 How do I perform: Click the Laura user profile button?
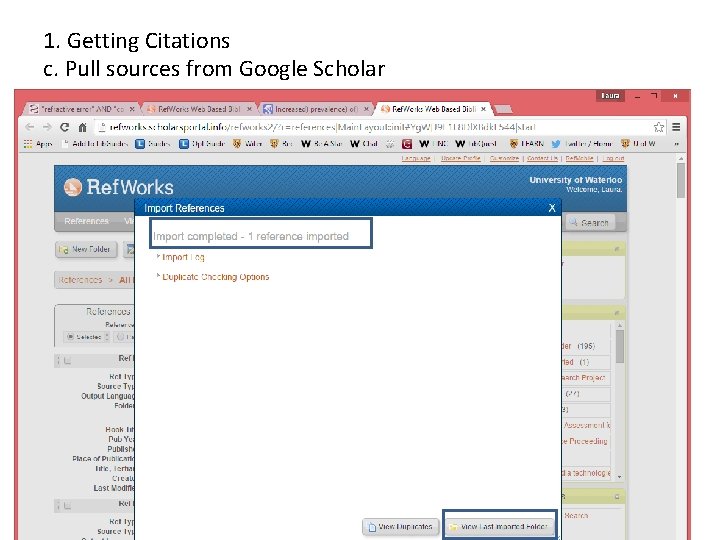(610, 96)
